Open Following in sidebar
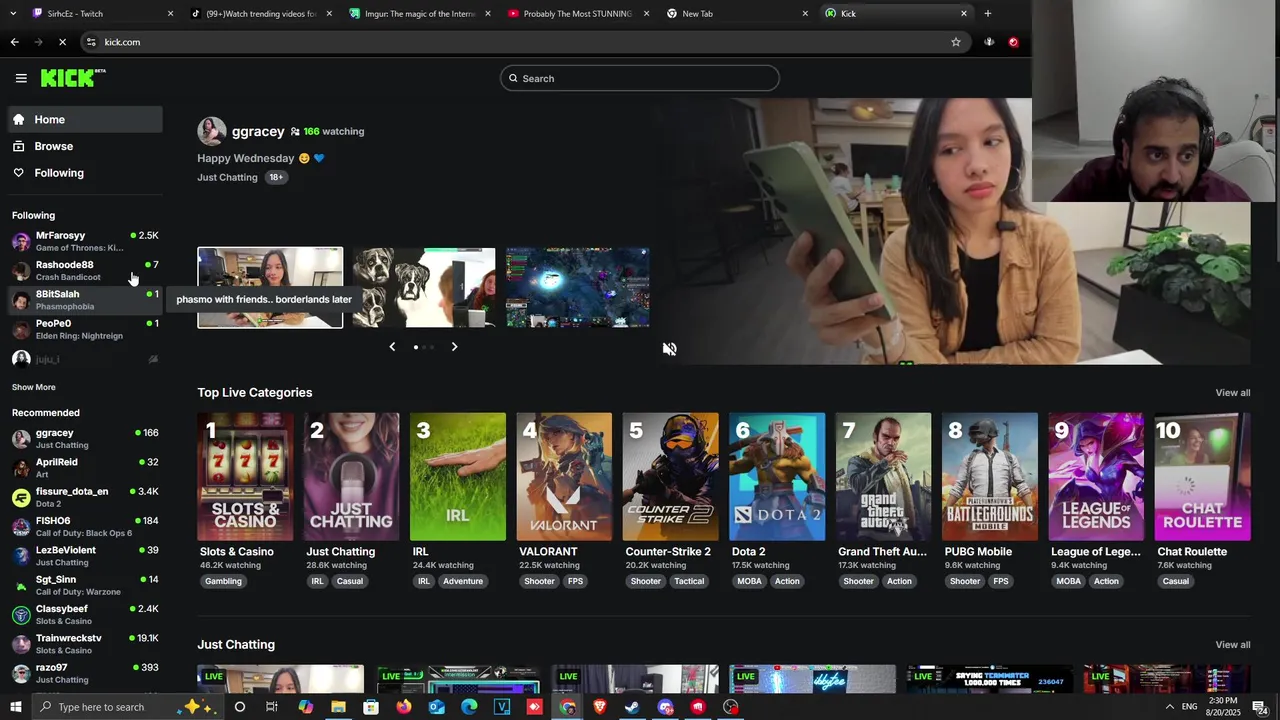Viewport: 1280px width, 720px height. click(x=86, y=173)
